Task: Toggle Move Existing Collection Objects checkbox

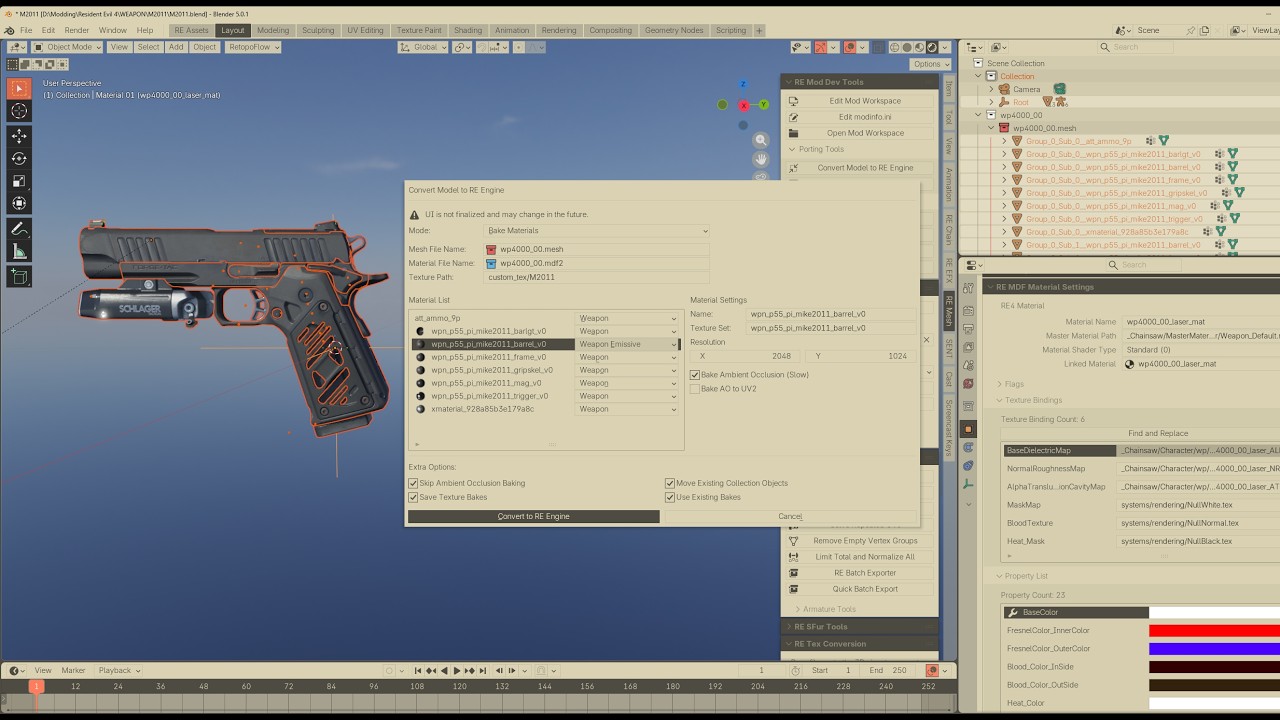Action: point(670,483)
